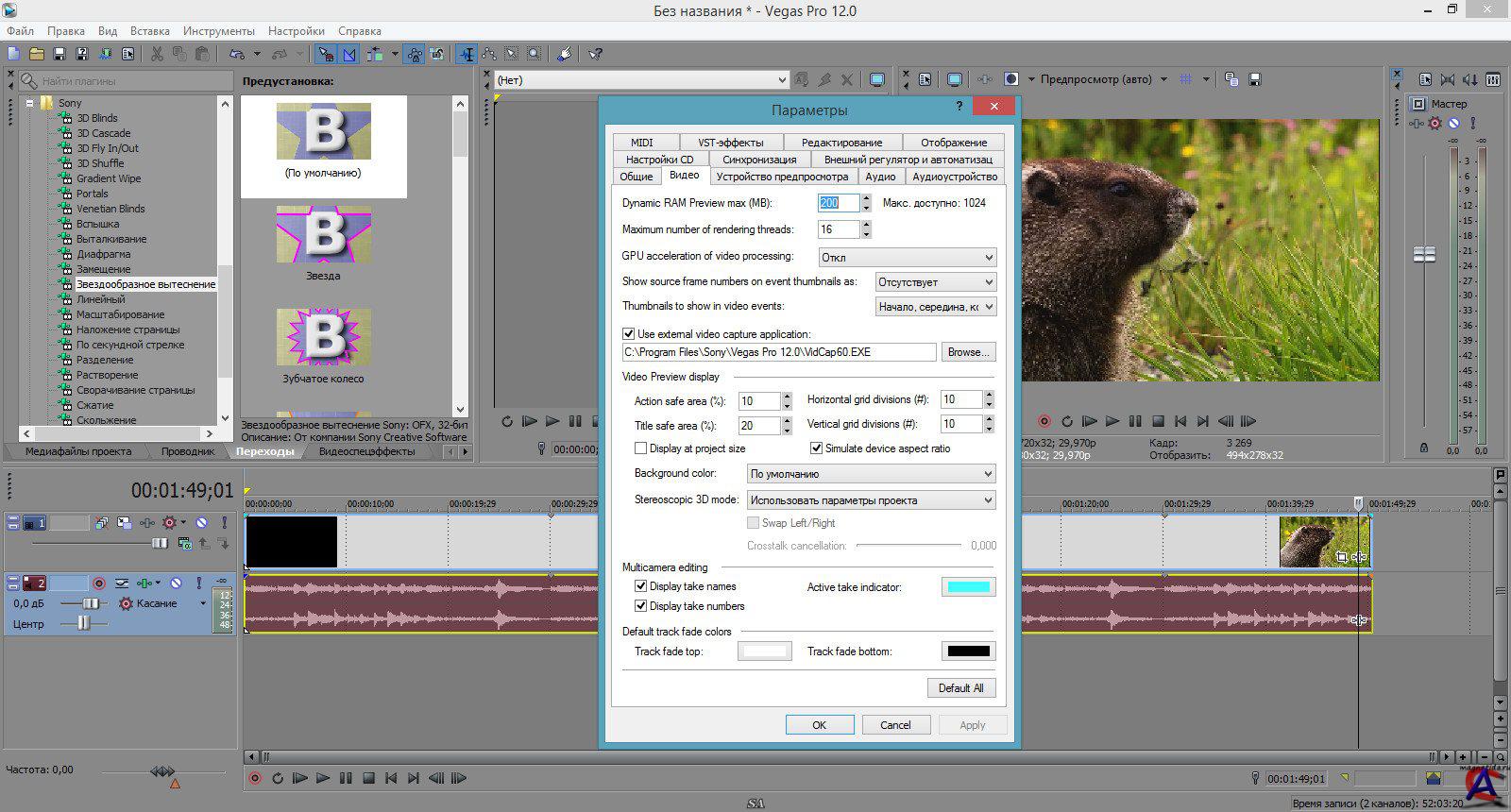This screenshot has height=812, width=1511.
Task: Click the Record button in bottom transport
Action: click(x=254, y=778)
